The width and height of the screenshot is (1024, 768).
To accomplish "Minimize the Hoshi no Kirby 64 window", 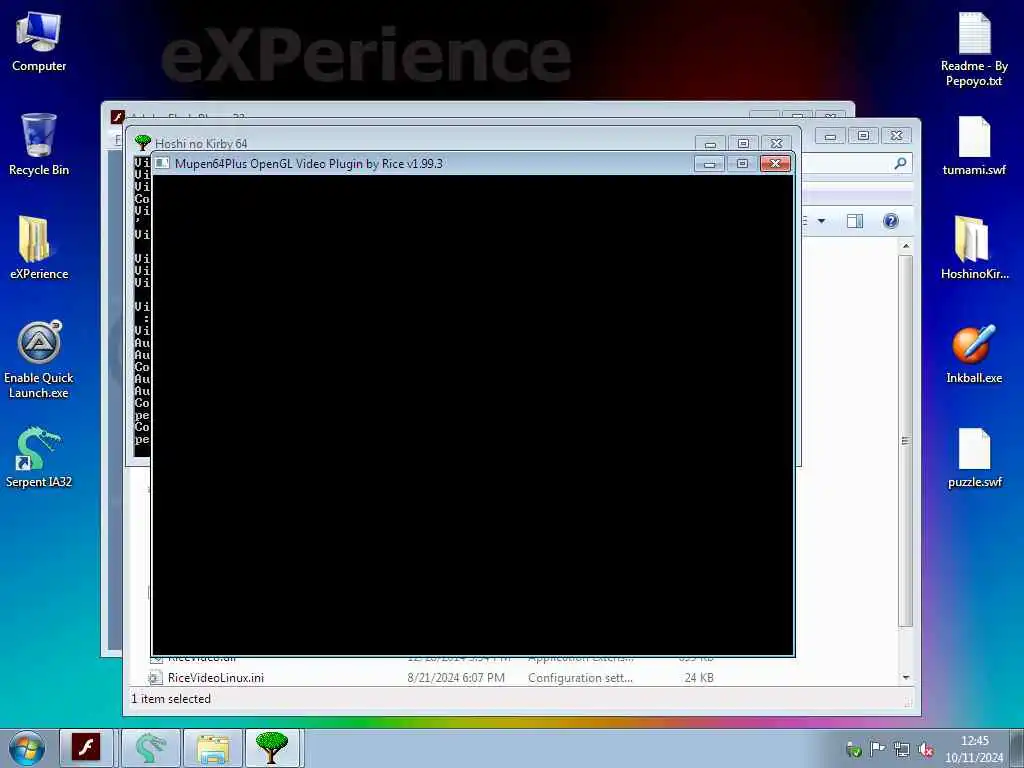I will (x=711, y=143).
